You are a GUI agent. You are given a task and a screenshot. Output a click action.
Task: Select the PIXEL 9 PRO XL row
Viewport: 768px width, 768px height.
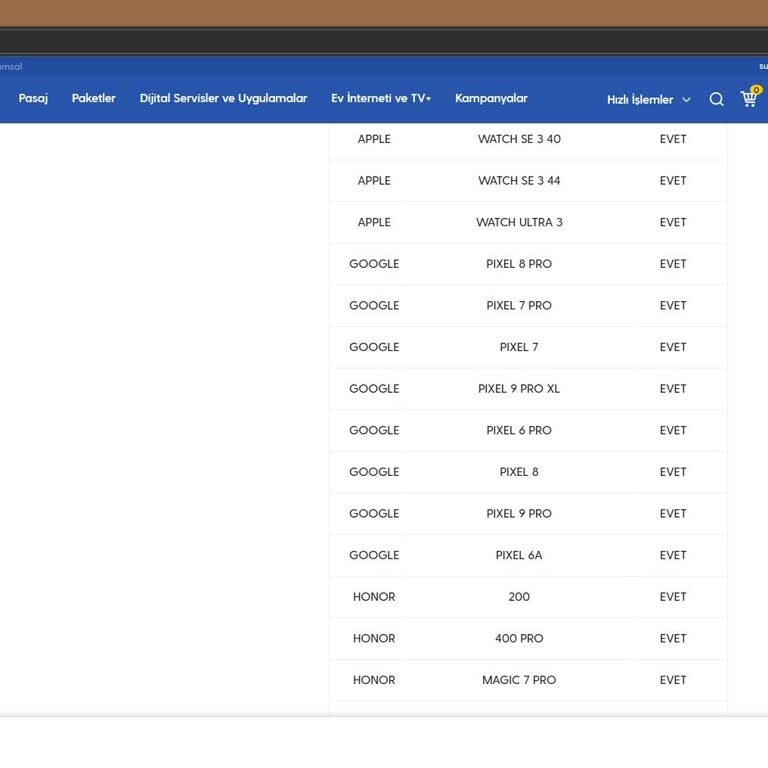click(x=519, y=389)
